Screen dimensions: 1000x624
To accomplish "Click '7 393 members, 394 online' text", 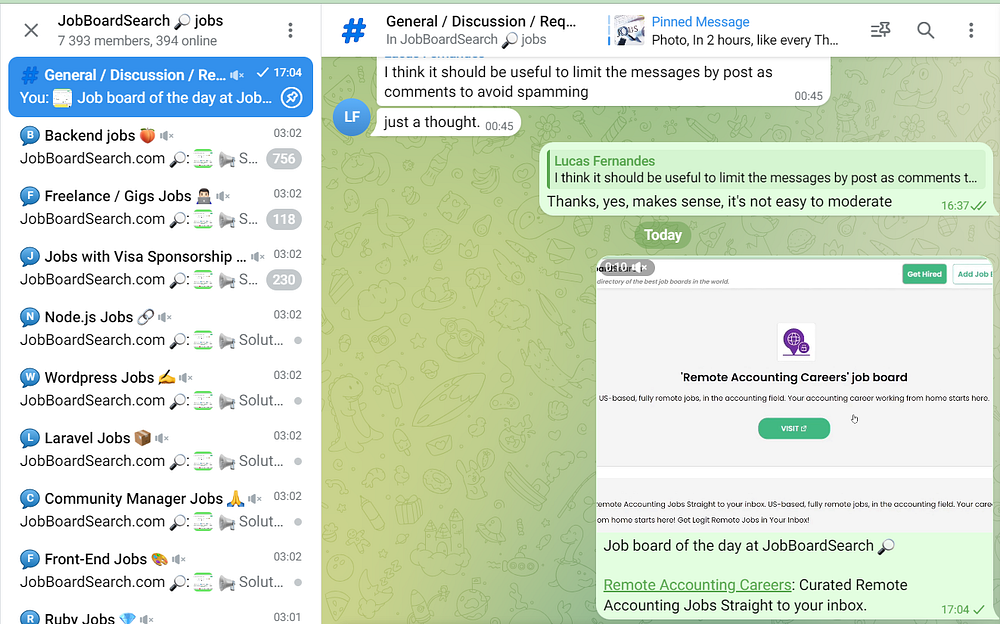I will click(137, 41).
